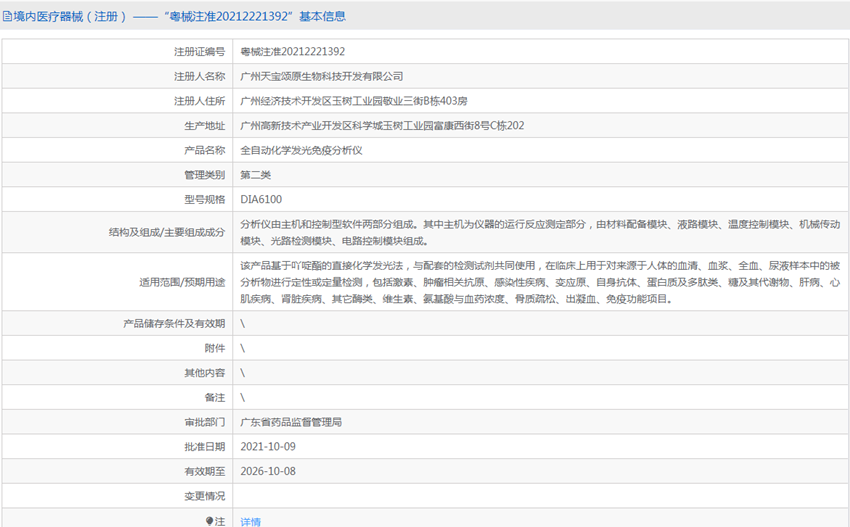Click management category value 第二类

pos(255,175)
